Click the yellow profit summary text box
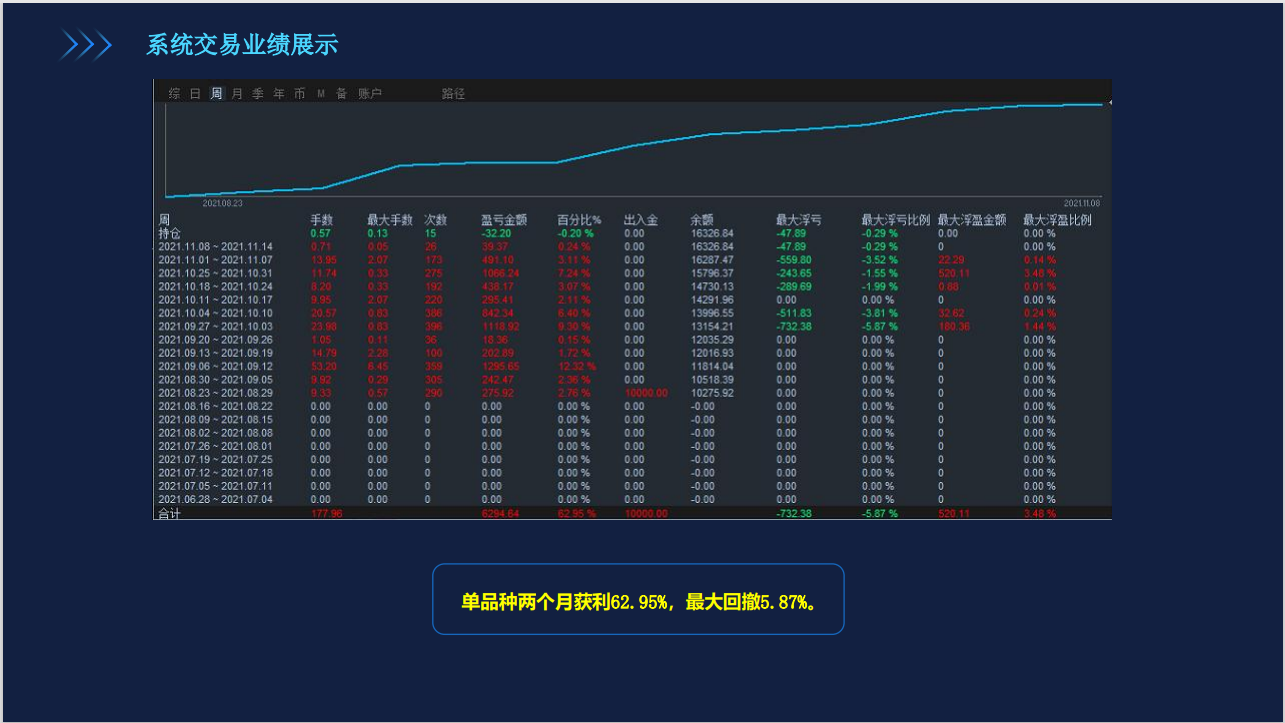The image size is (1285, 723). click(x=638, y=600)
